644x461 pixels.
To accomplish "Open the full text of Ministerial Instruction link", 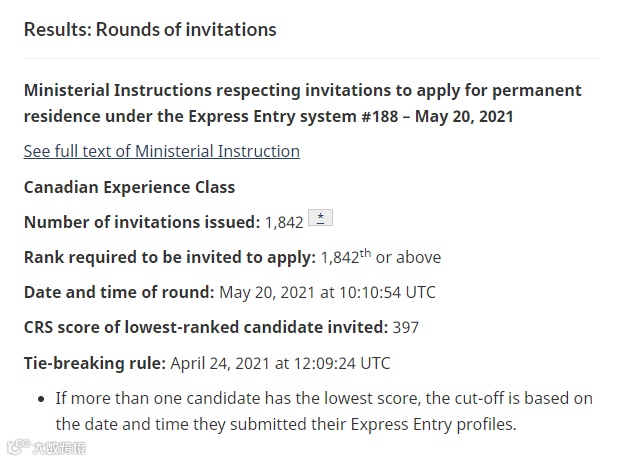I will click(162, 151).
